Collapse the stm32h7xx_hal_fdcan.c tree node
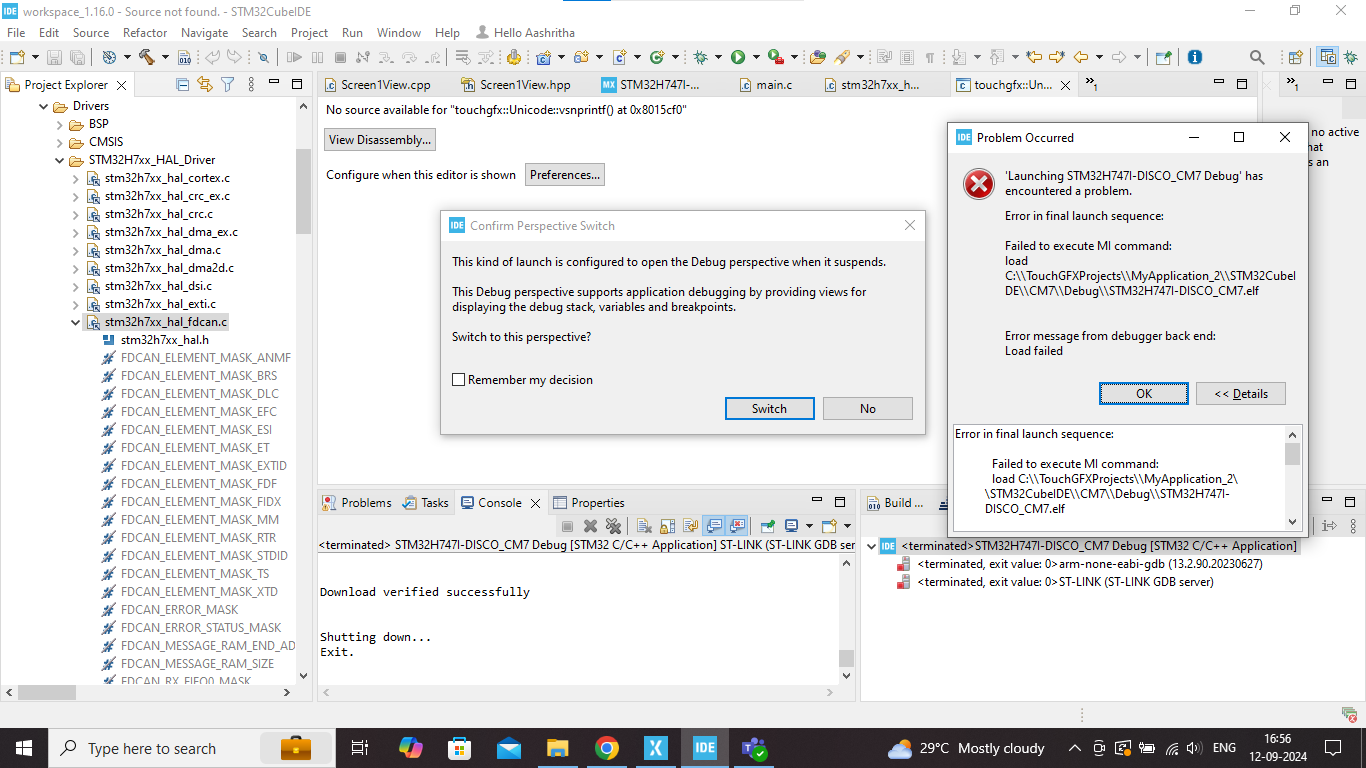Image resolution: width=1366 pixels, height=768 pixels. [x=75, y=322]
